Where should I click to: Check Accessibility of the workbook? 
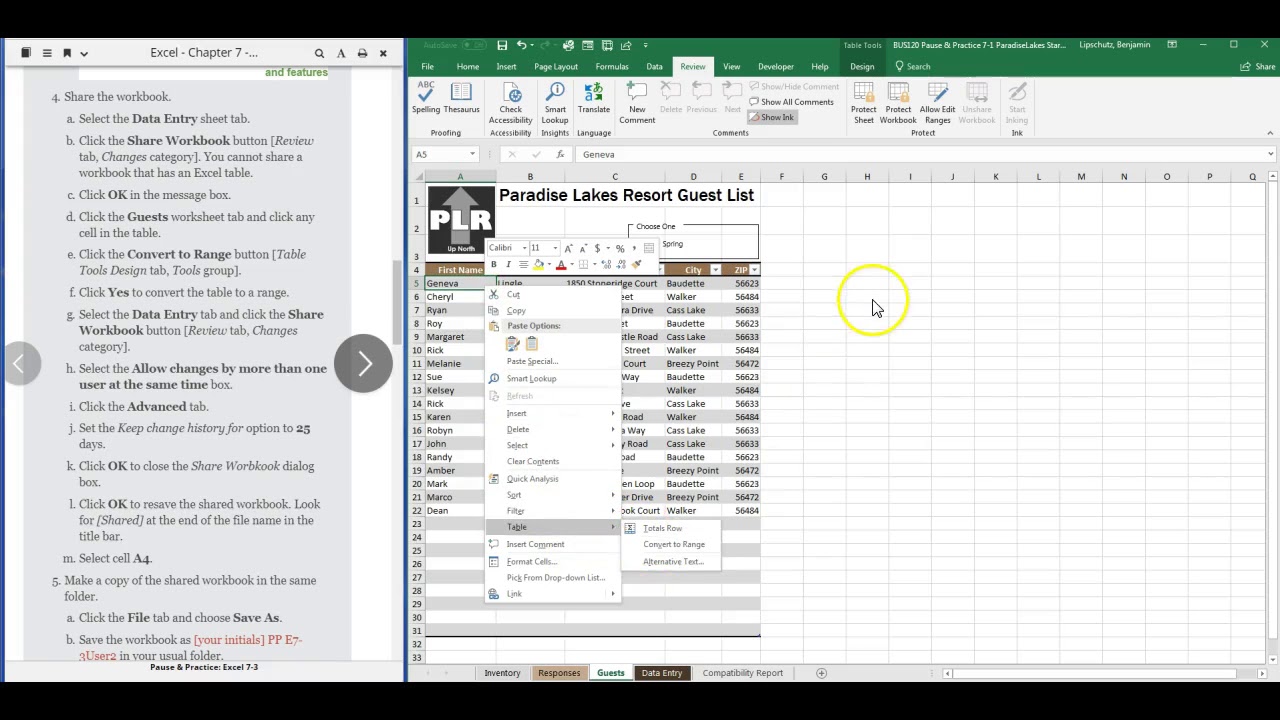pos(510,103)
